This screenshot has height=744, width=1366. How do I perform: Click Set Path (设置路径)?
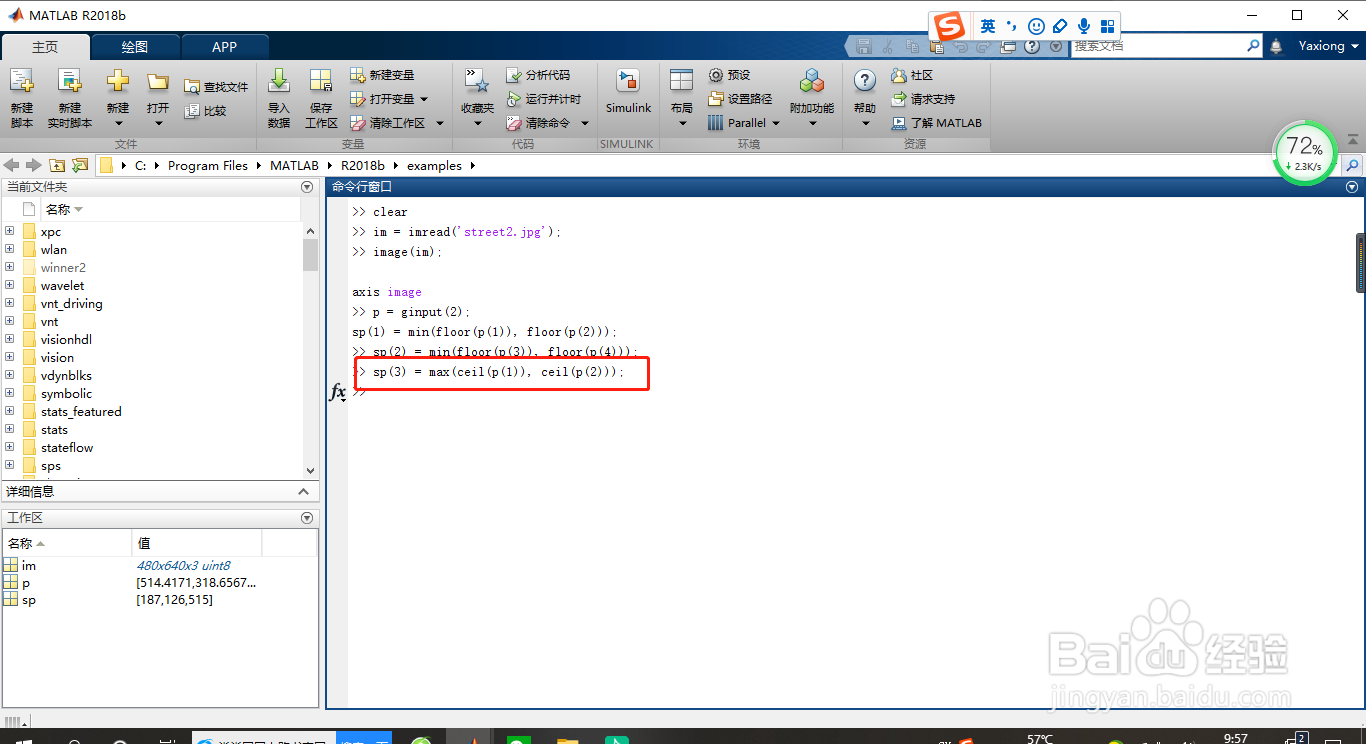click(739, 99)
